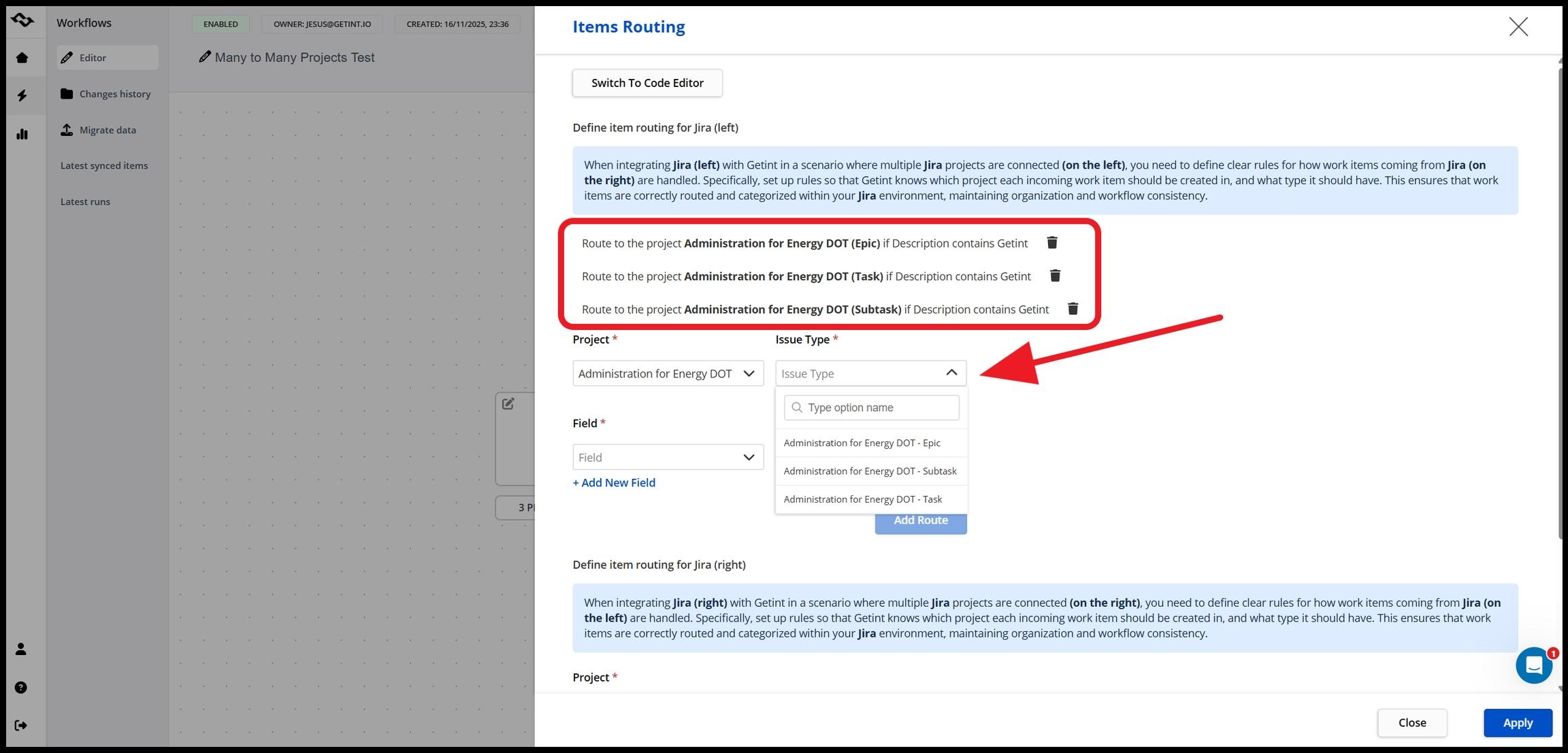Open the lightning bolt workflows icon
Image resolution: width=1568 pixels, height=753 pixels.
point(22,95)
